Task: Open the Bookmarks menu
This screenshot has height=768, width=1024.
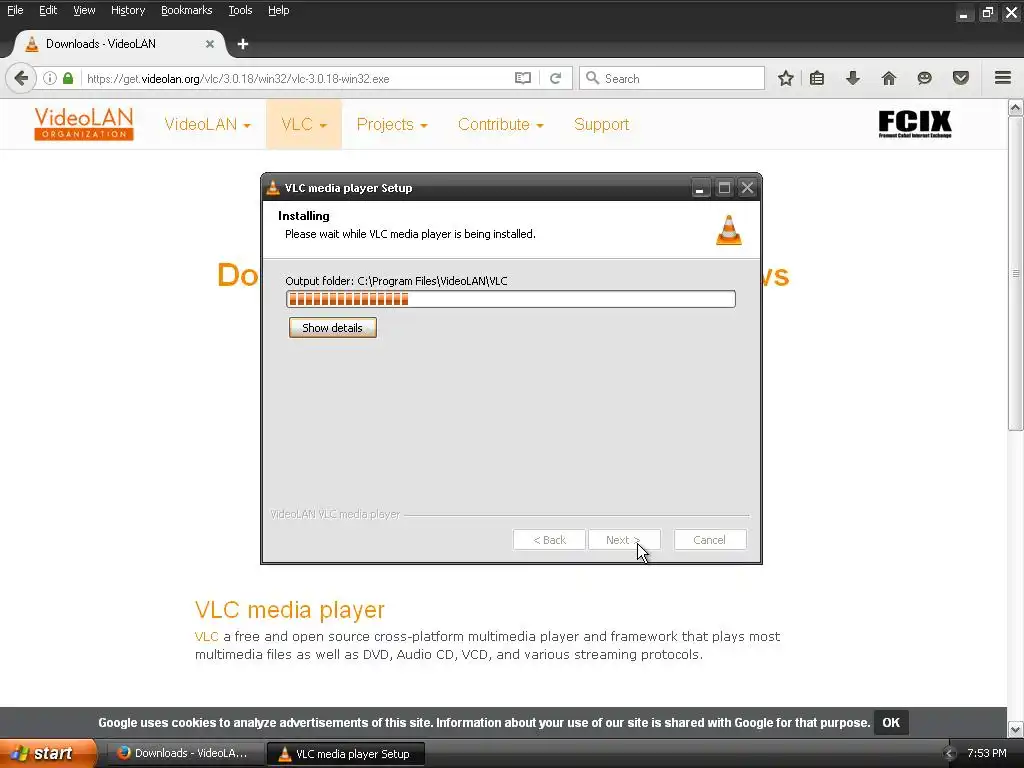Action: [x=187, y=10]
